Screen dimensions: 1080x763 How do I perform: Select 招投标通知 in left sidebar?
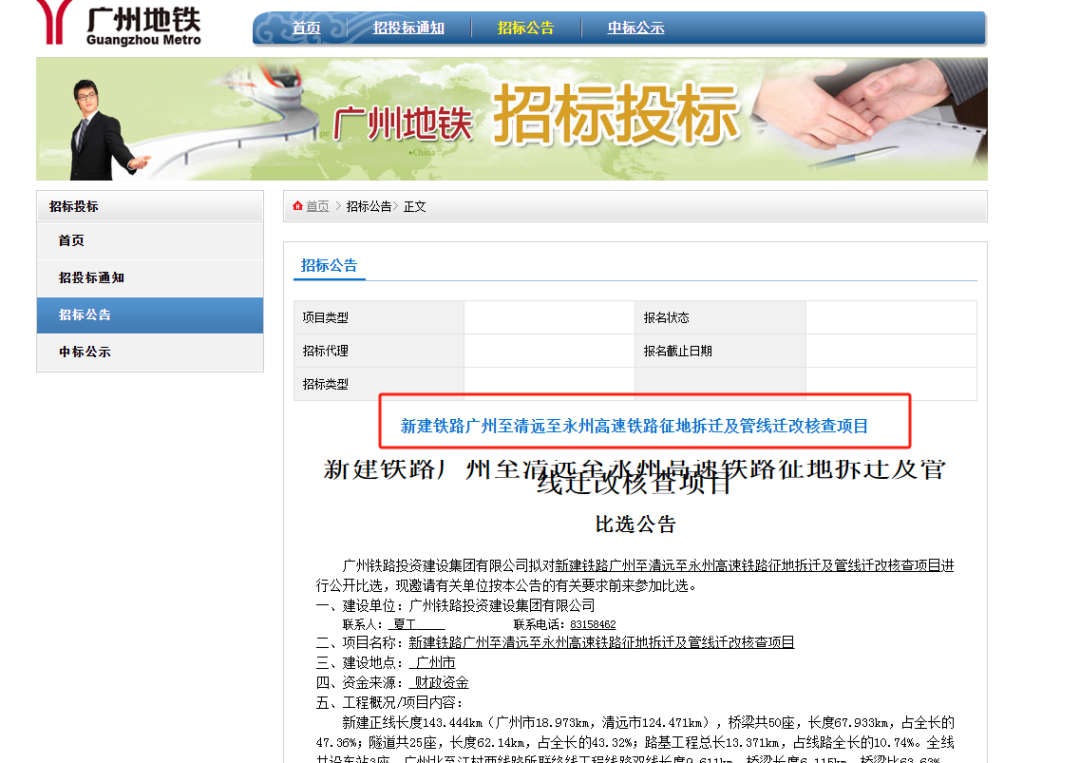click(150, 278)
